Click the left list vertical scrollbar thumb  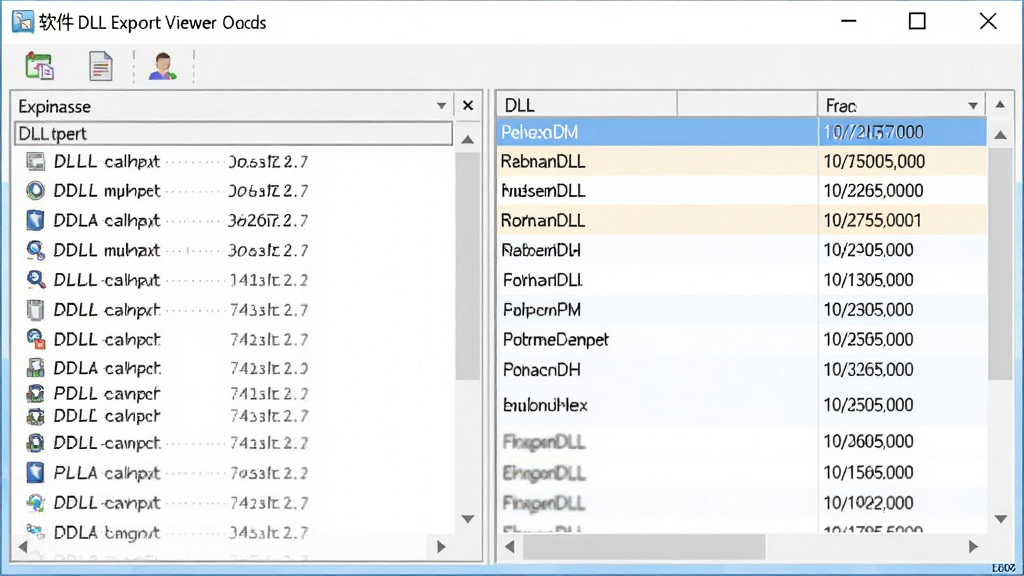click(x=468, y=265)
